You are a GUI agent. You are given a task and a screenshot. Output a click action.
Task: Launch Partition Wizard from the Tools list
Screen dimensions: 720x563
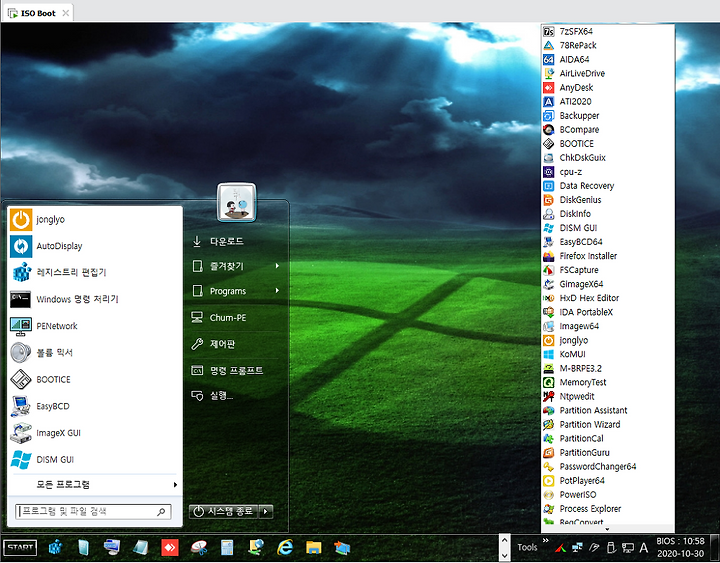[x=608, y=425]
